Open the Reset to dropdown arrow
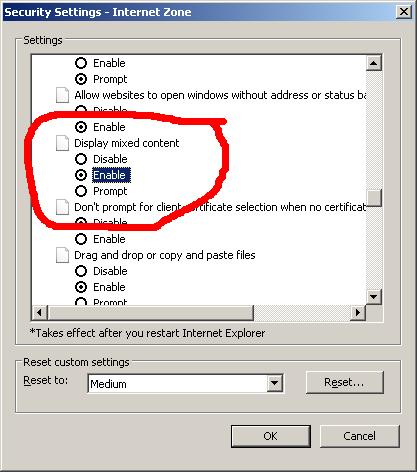Viewport: 417px width, 472px height. tap(275, 383)
